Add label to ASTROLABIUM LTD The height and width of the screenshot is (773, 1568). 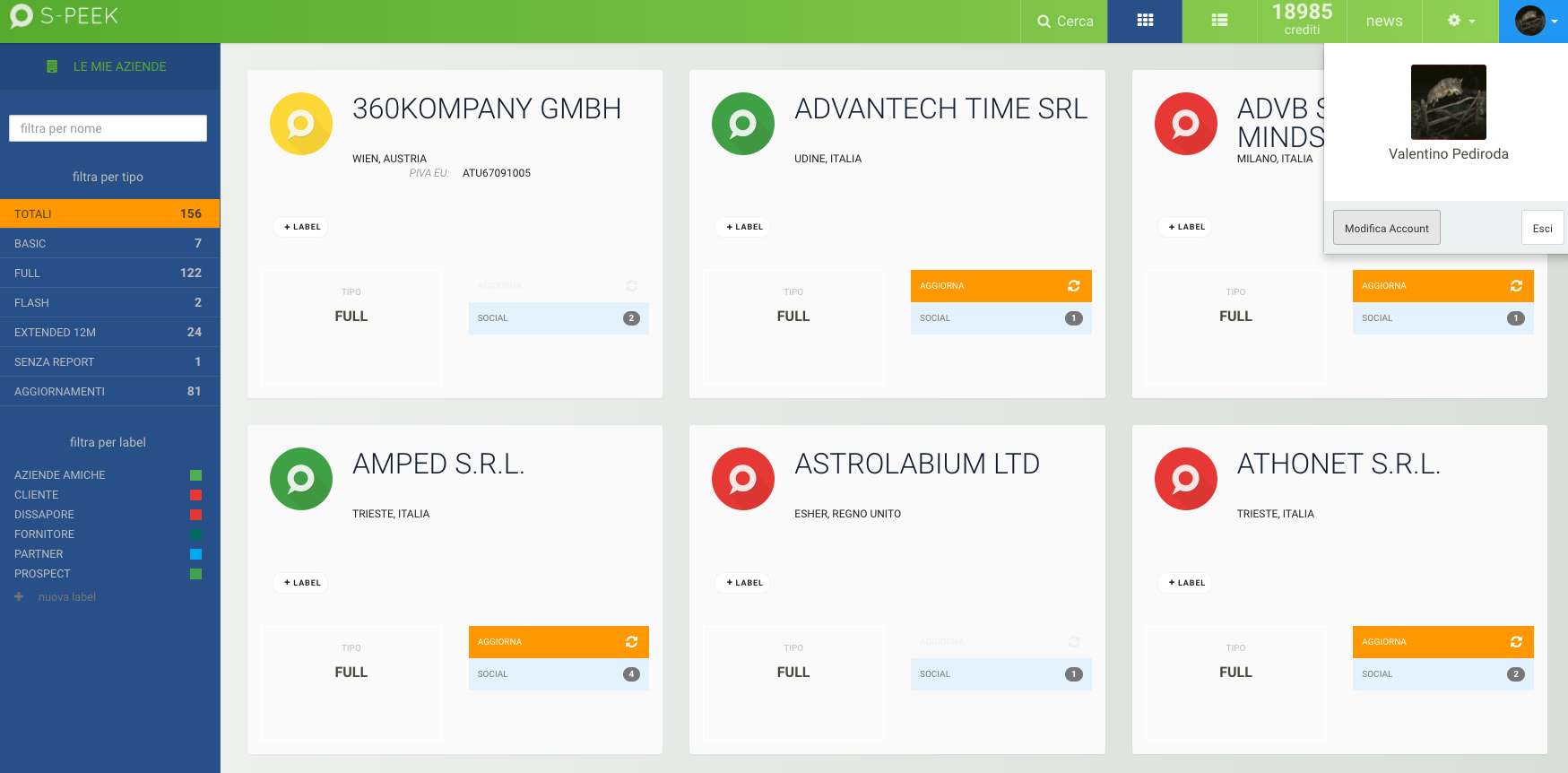pos(744,583)
